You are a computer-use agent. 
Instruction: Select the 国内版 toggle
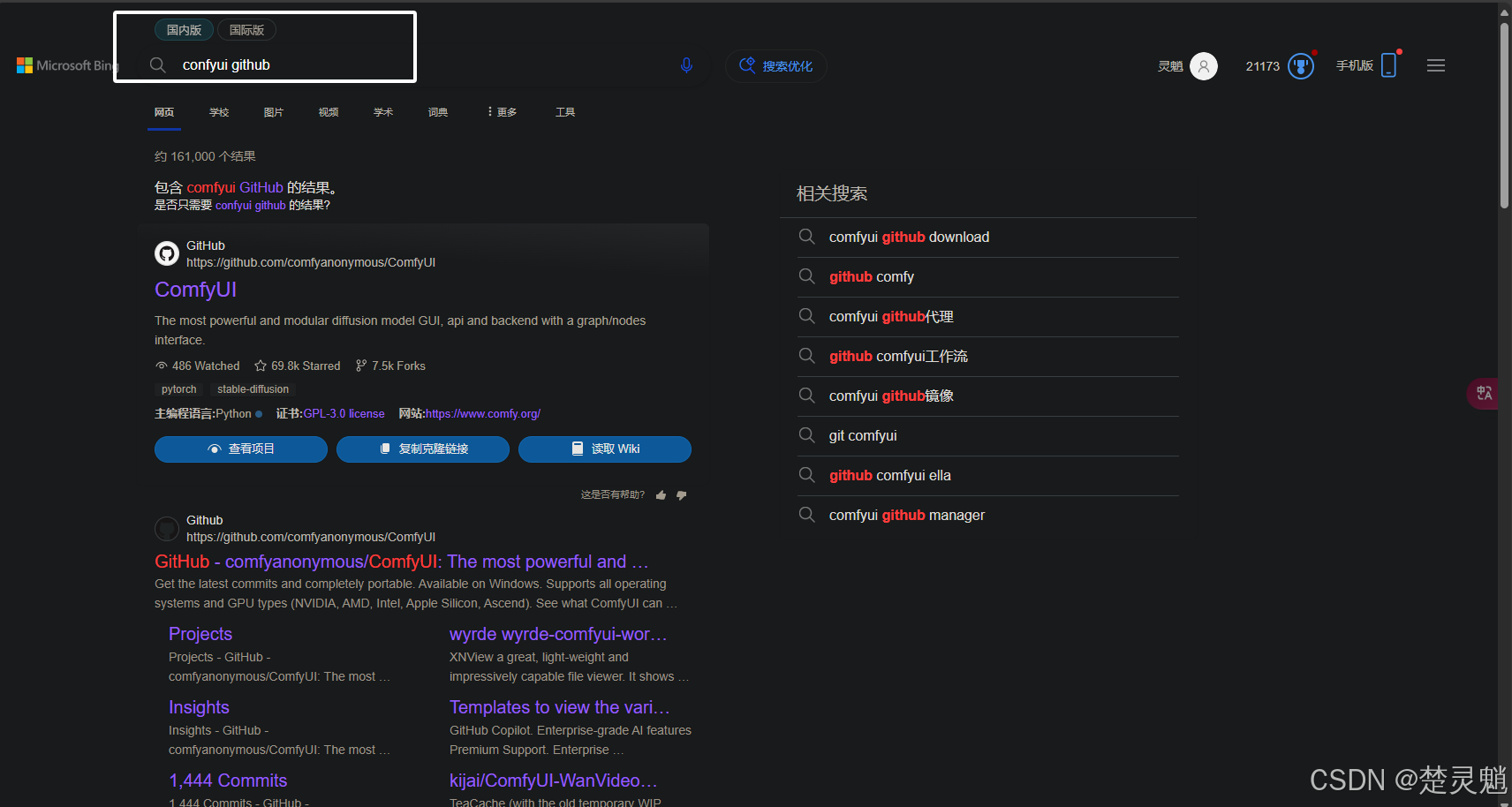[184, 30]
